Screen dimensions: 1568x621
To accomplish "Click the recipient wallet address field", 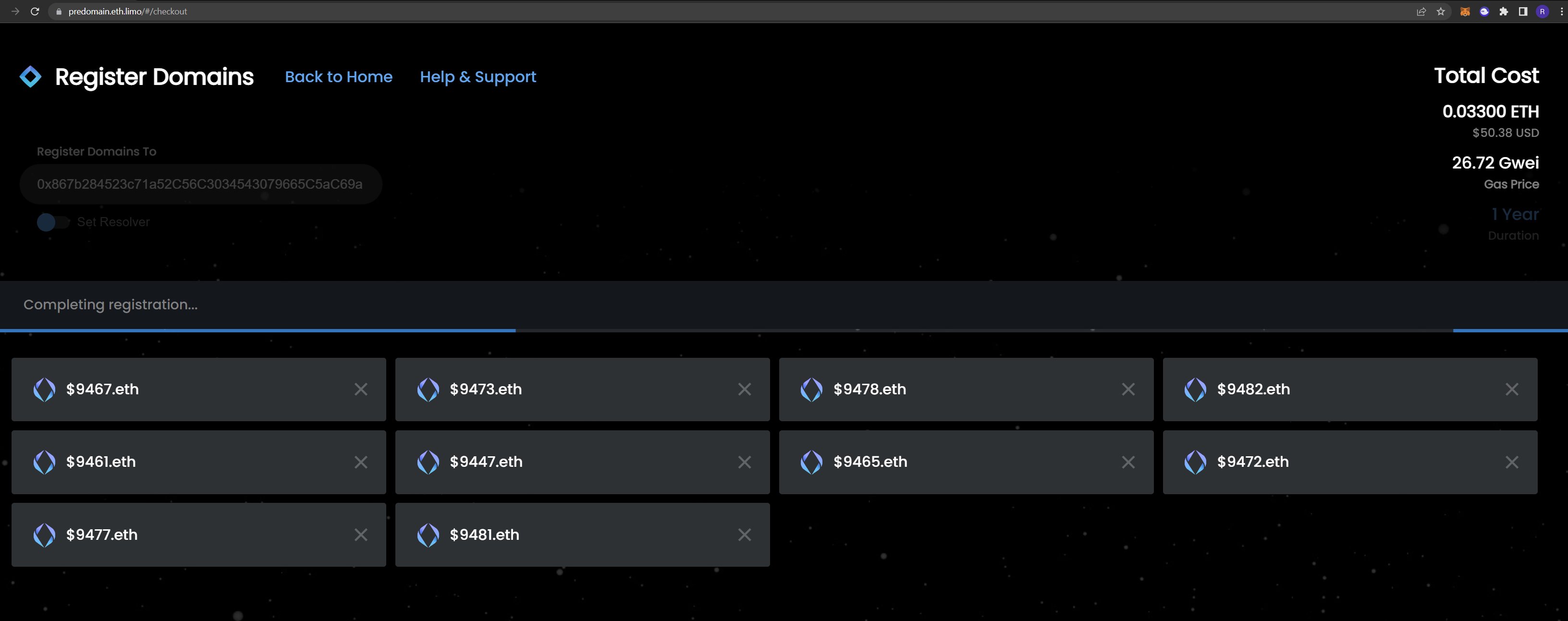I will pyautogui.click(x=200, y=184).
